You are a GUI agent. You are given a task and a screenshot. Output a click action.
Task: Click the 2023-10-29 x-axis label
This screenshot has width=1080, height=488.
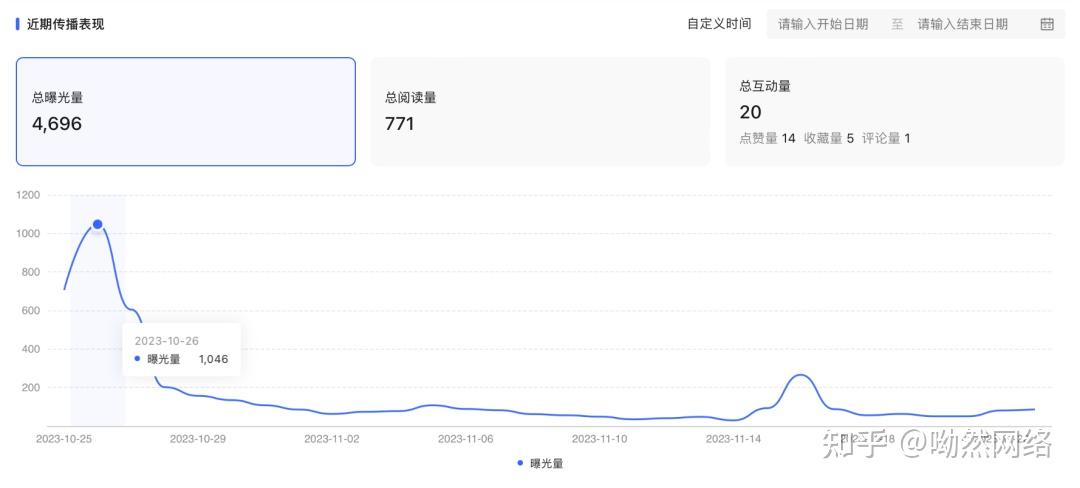tap(198, 438)
